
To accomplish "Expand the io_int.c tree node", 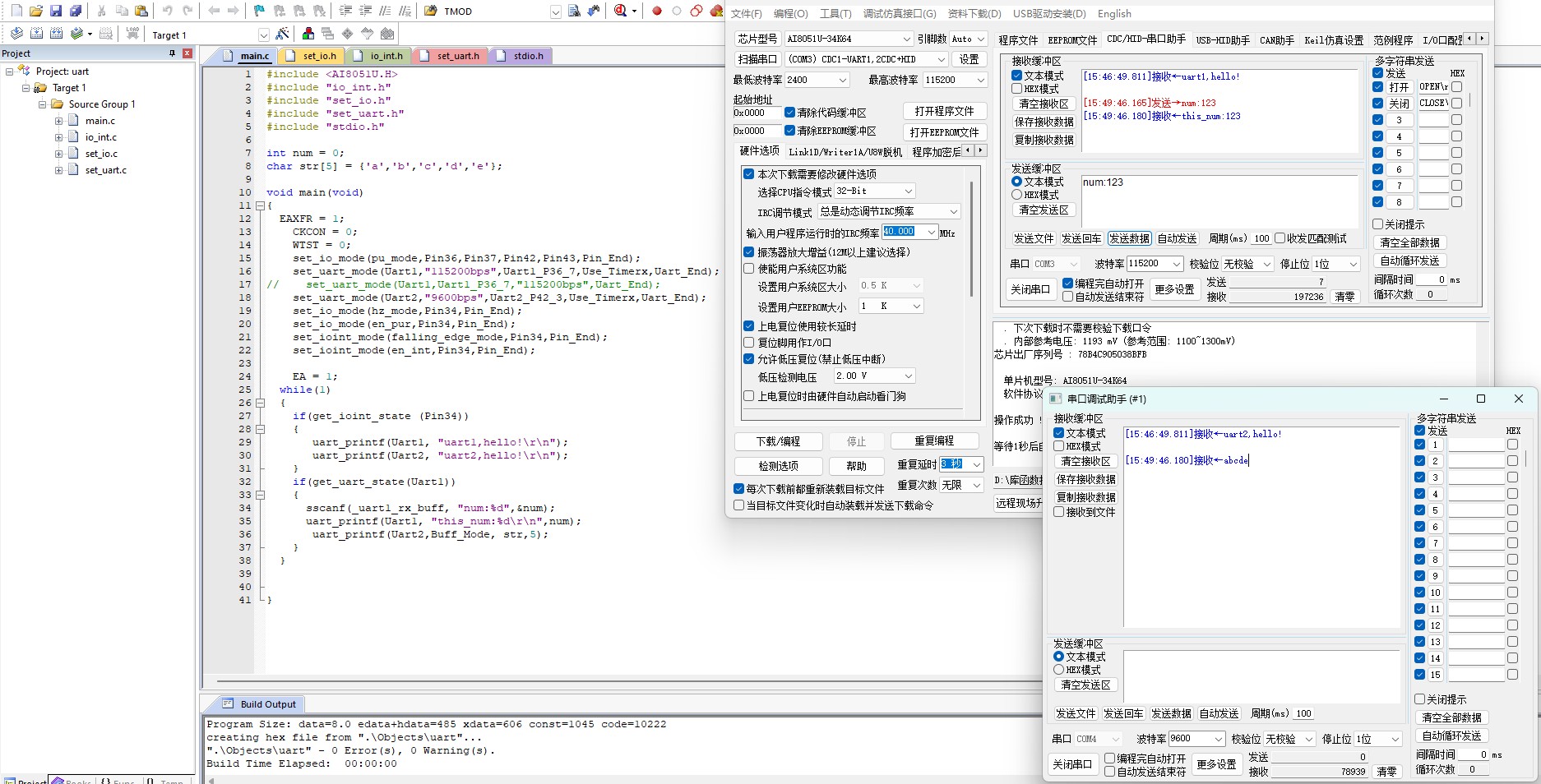I will tap(59, 137).
